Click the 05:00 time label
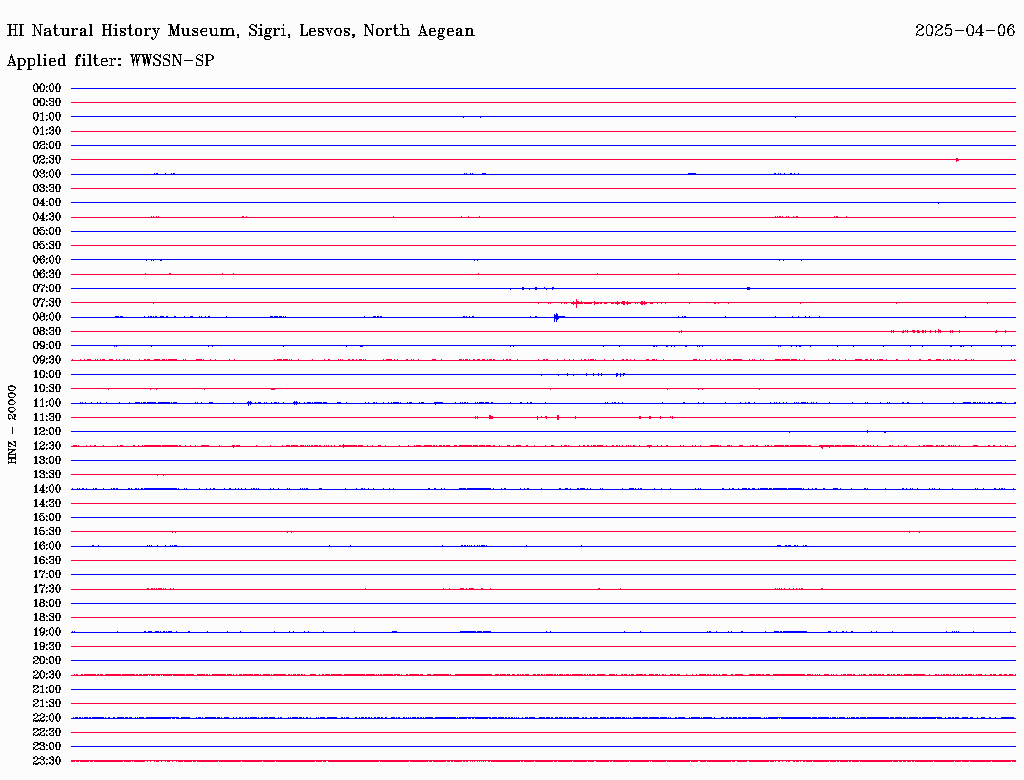Image resolution: width=1024 pixels, height=780 pixels. [x=47, y=231]
